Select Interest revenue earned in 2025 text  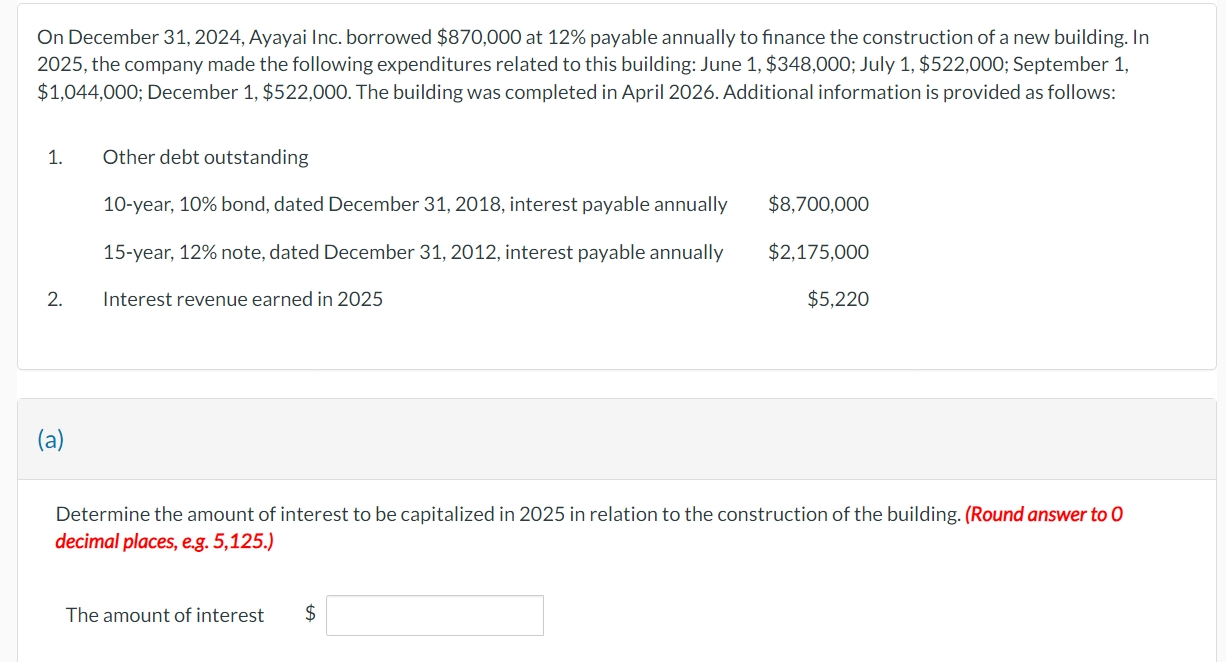click(242, 298)
